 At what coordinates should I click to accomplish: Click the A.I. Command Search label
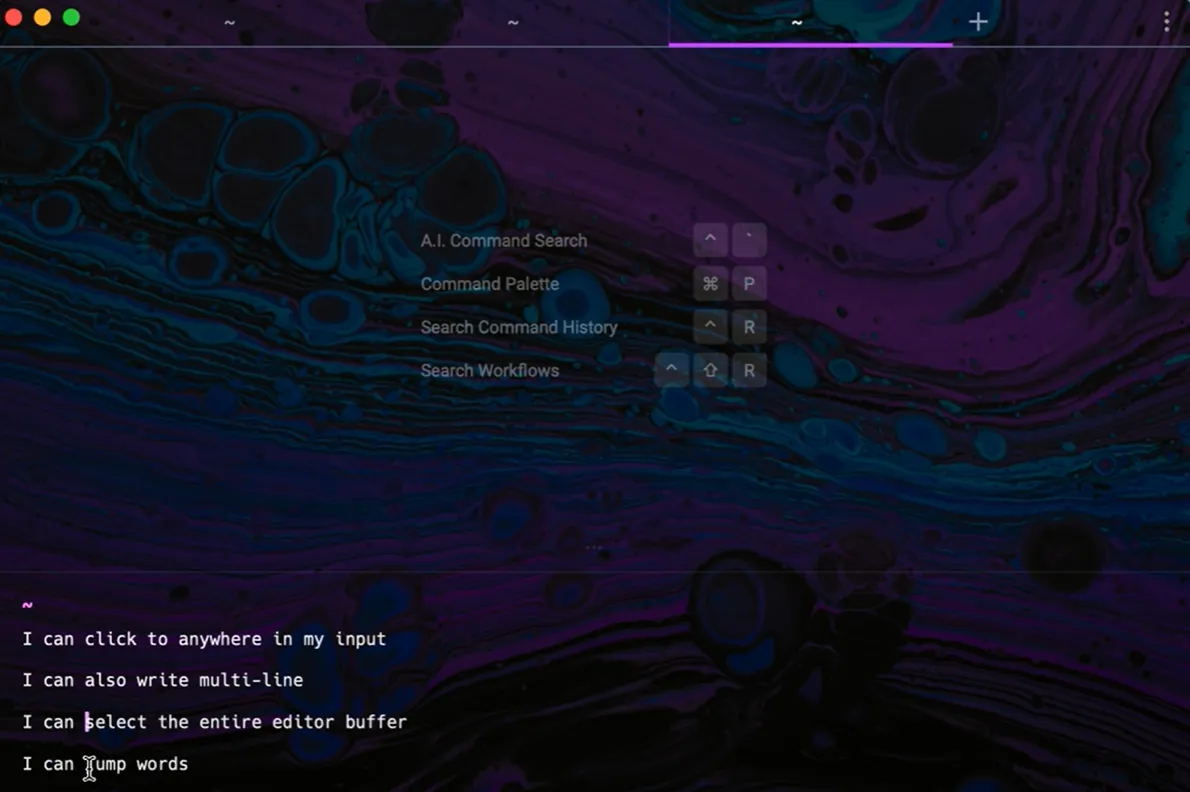504,240
